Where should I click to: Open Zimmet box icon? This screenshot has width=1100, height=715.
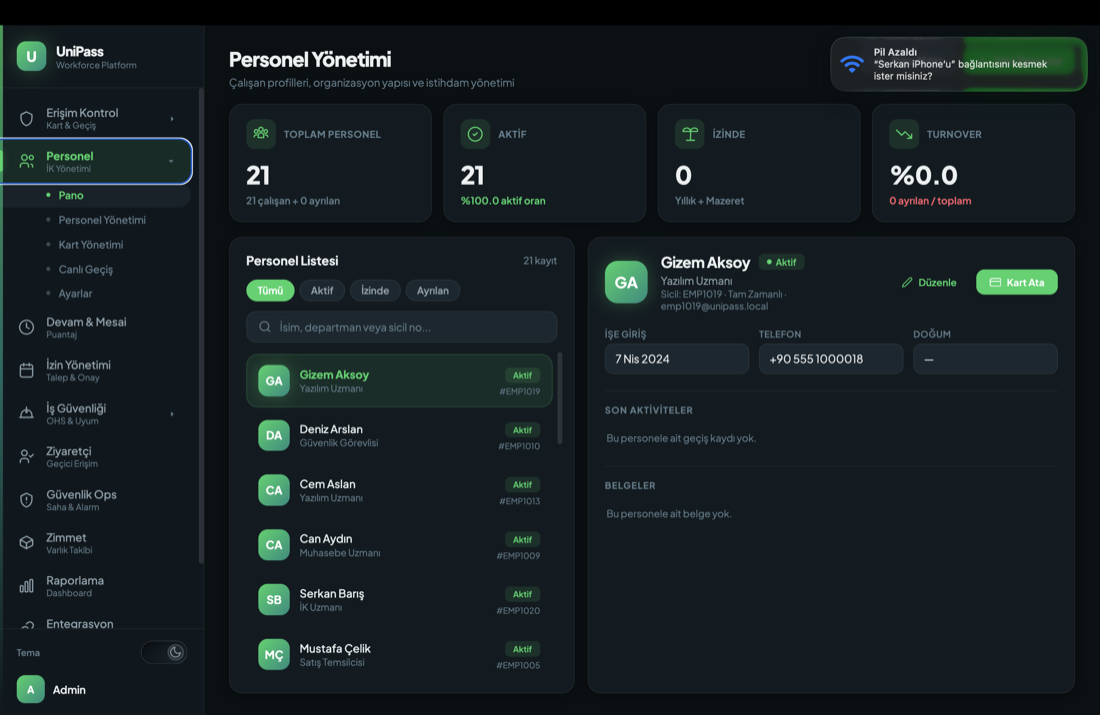(x=27, y=542)
